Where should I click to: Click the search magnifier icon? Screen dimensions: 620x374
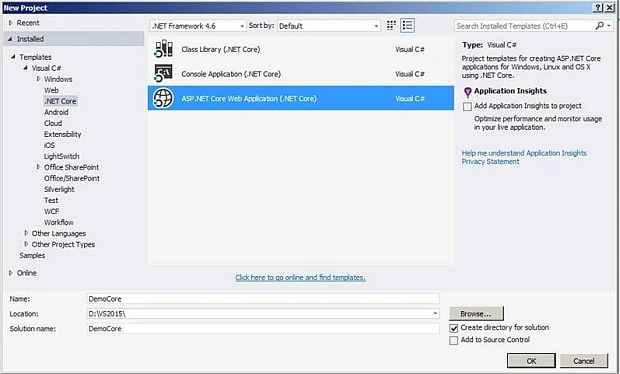599,26
